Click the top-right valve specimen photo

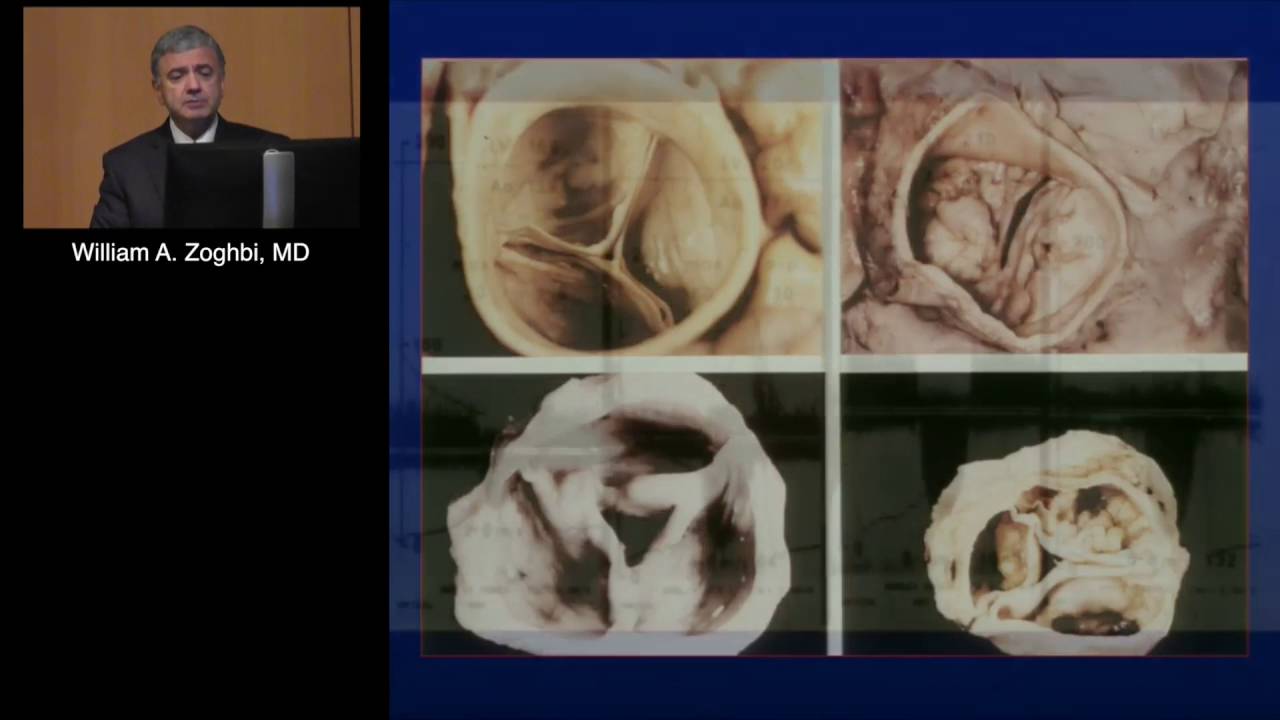[x=1044, y=206]
